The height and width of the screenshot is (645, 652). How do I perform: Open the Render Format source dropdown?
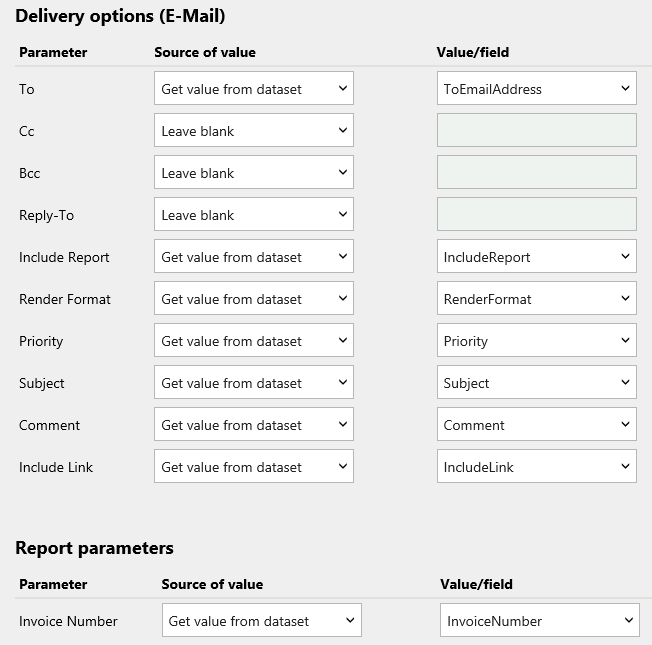coord(253,299)
